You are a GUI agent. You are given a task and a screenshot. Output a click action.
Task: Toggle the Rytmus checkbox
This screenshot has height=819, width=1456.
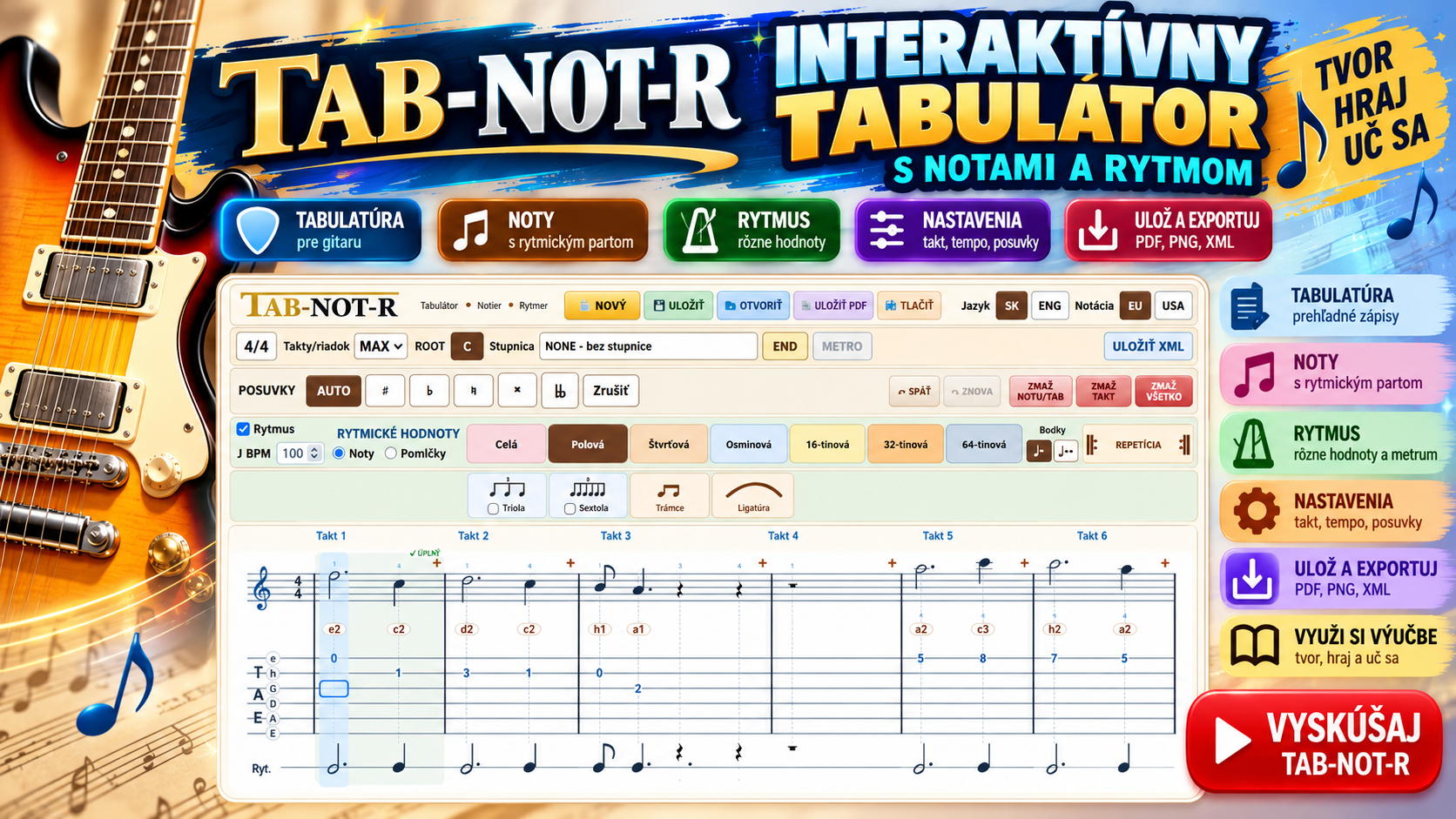pos(244,429)
